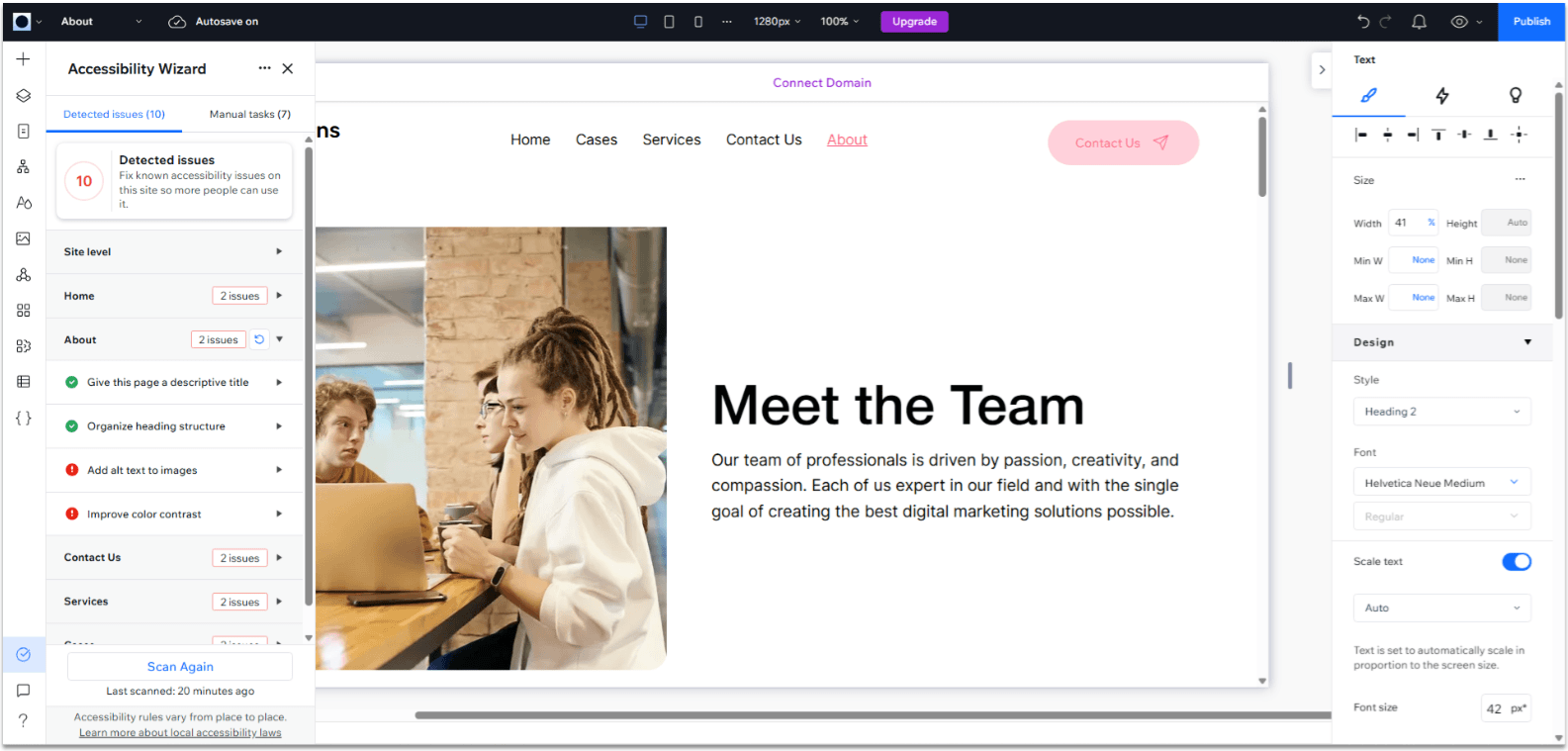This screenshot has width=1568, height=751.
Task: Open the lightbulb tab in inspector
Action: pos(1515,96)
